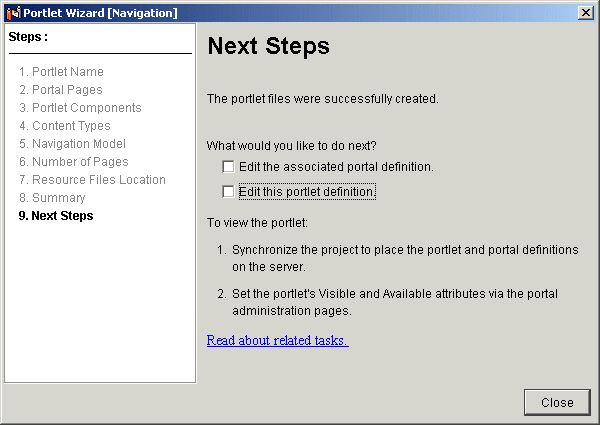Select step '7. Resource Files Location'
600x425 pixels.
(92, 179)
